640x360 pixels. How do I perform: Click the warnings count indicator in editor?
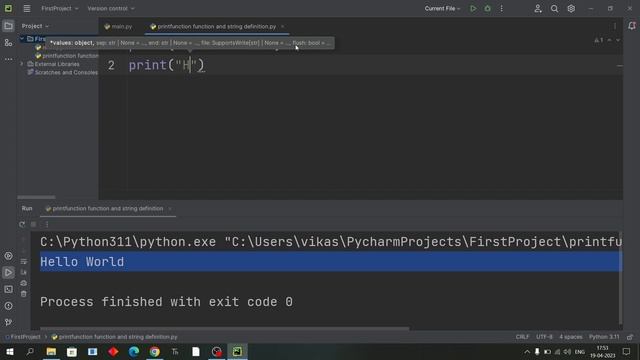coord(598,40)
